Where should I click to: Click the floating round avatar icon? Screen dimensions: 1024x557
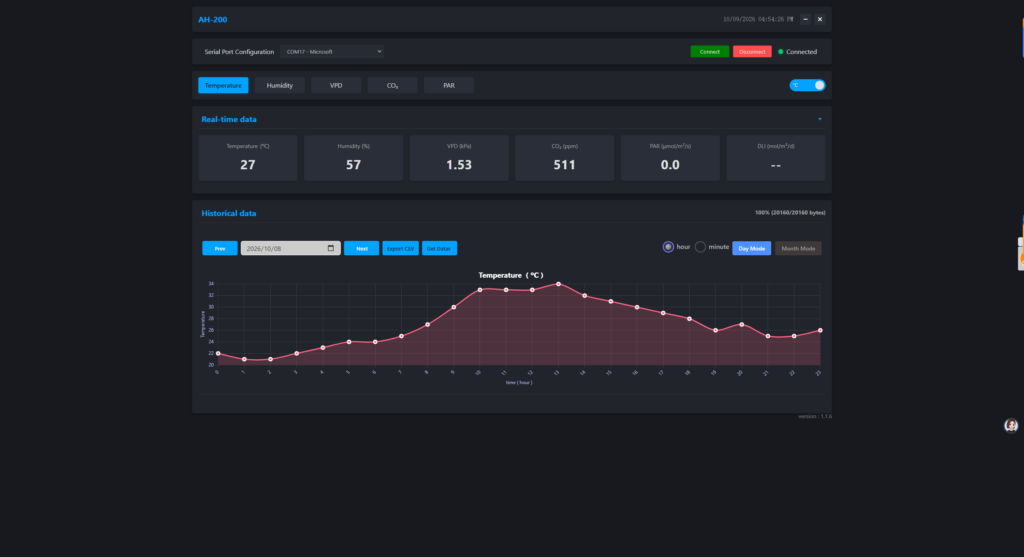[x=1011, y=426]
